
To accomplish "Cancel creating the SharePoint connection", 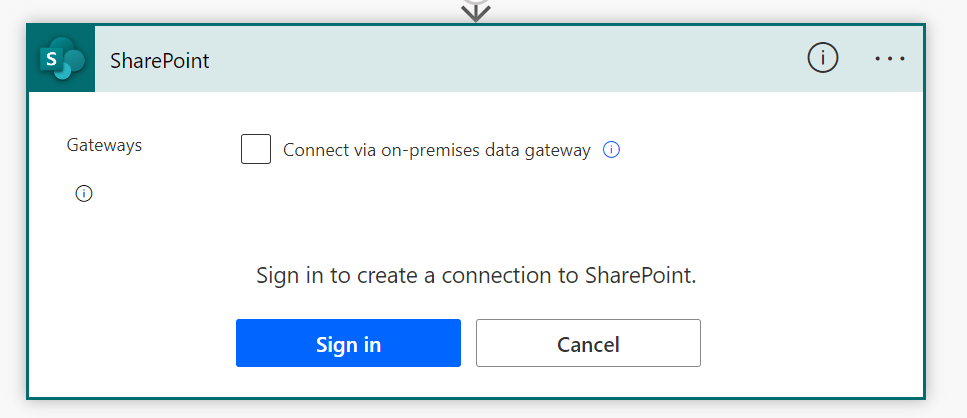I will pos(588,344).
